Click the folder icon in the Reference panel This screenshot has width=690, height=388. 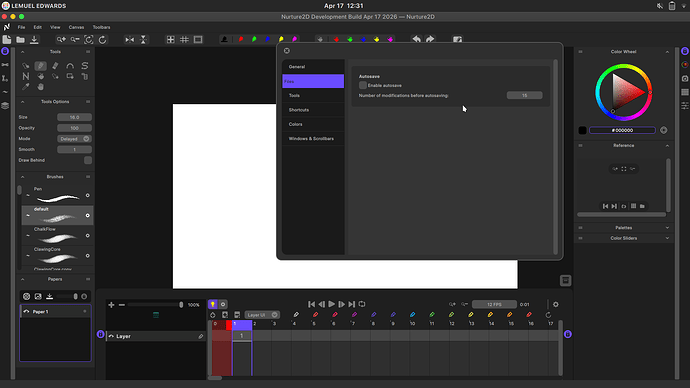pos(642,206)
